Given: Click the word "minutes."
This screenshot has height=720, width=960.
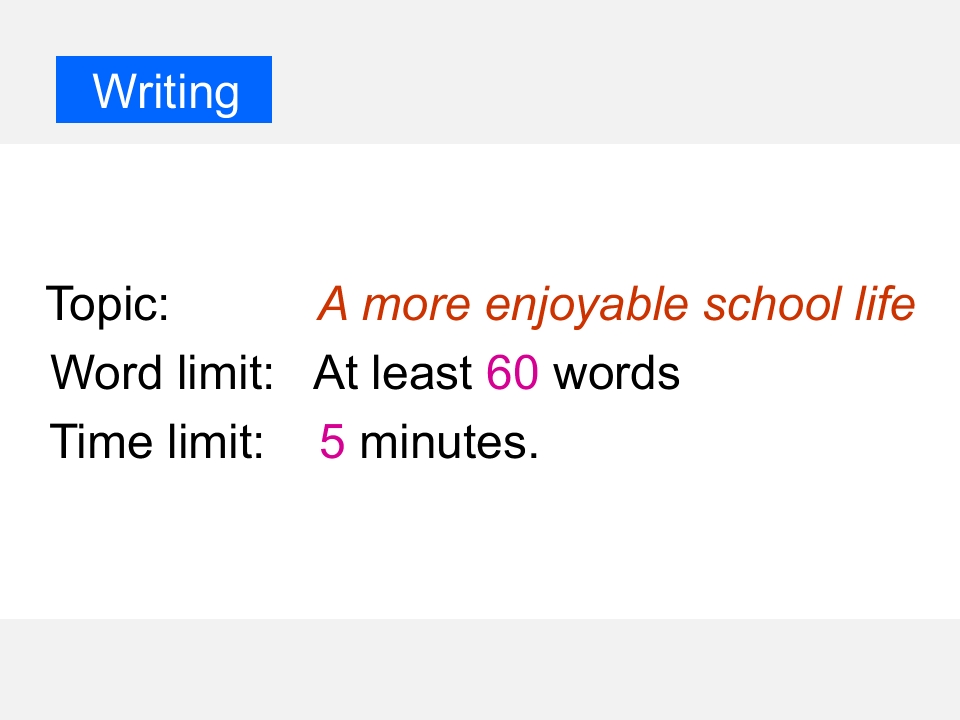Looking at the screenshot, I should coord(449,442).
